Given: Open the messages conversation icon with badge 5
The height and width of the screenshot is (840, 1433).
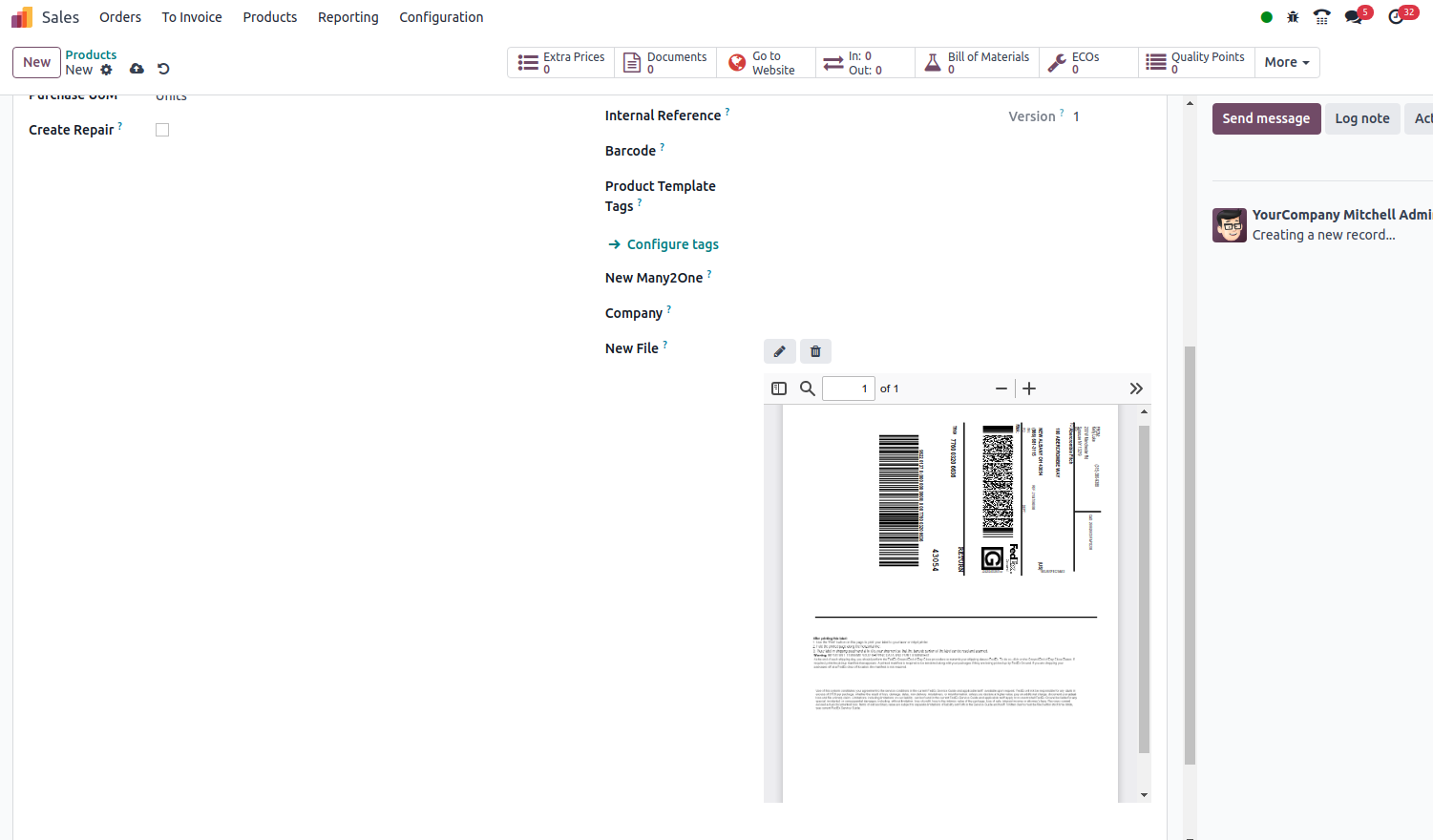Looking at the screenshot, I should 1354,17.
